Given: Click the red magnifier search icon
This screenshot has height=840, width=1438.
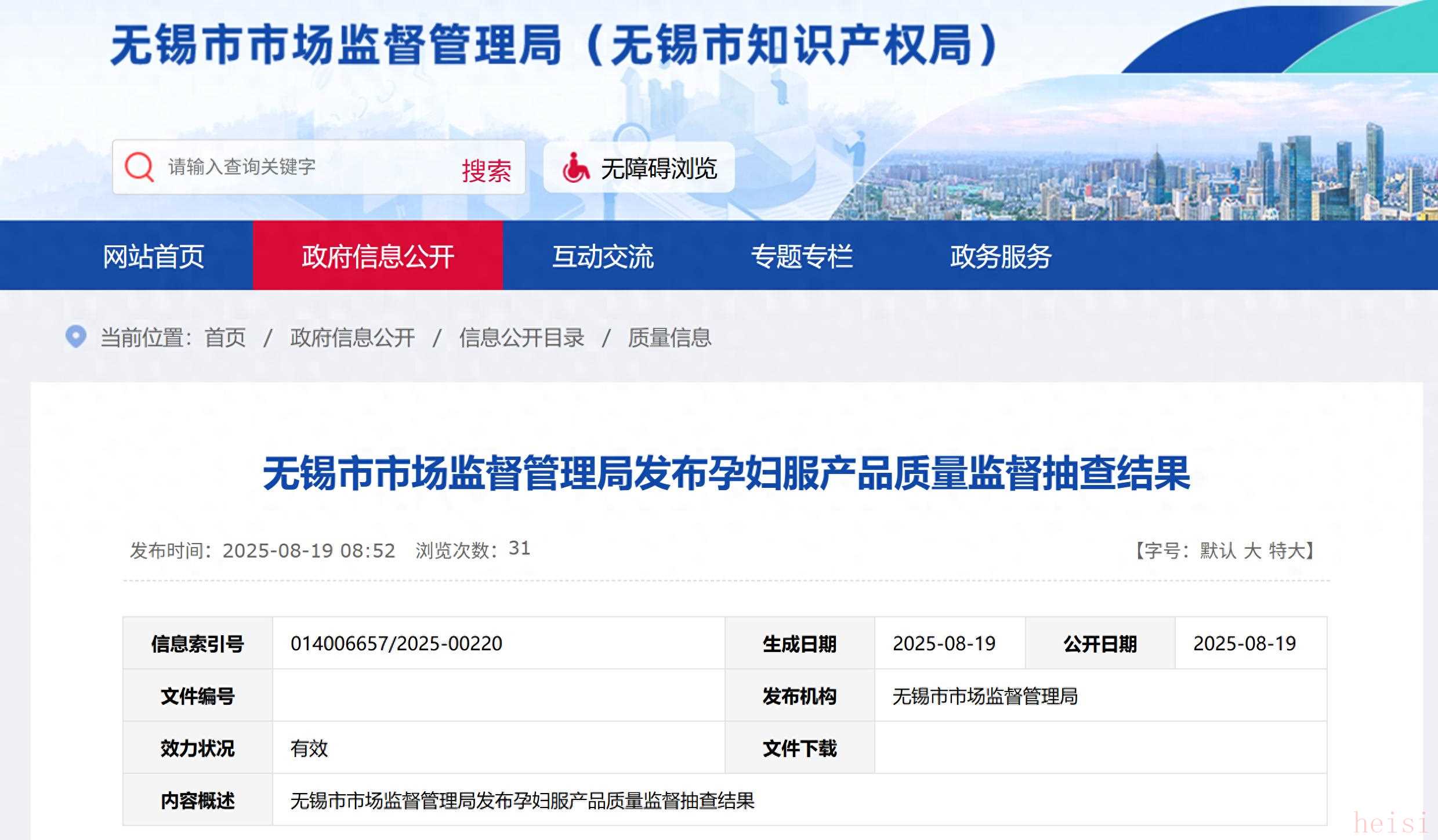Looking at the screenshot, I should click(x=139, y=168).
